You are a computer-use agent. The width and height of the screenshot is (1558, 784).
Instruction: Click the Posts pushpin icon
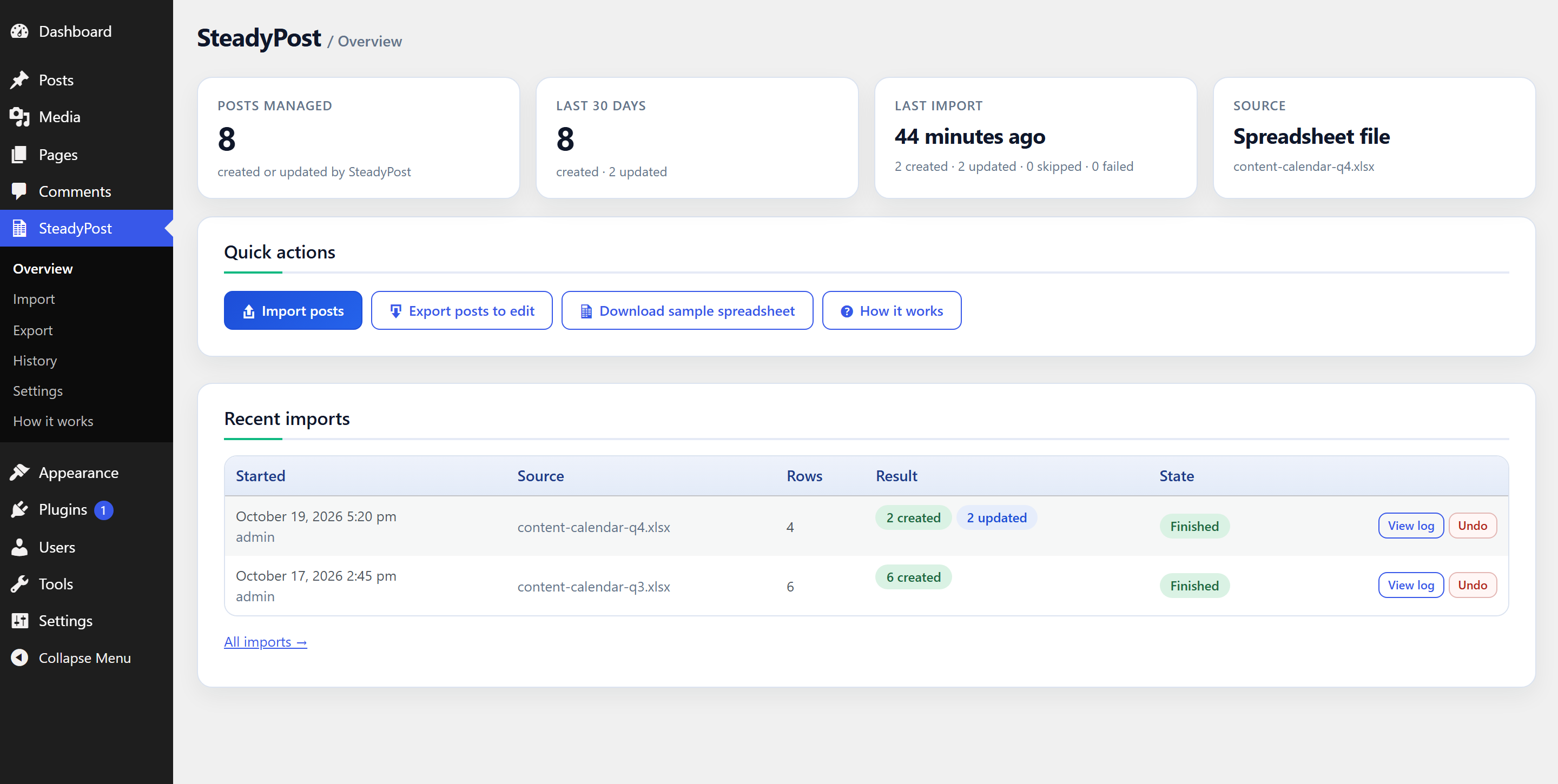coord(19,81)
